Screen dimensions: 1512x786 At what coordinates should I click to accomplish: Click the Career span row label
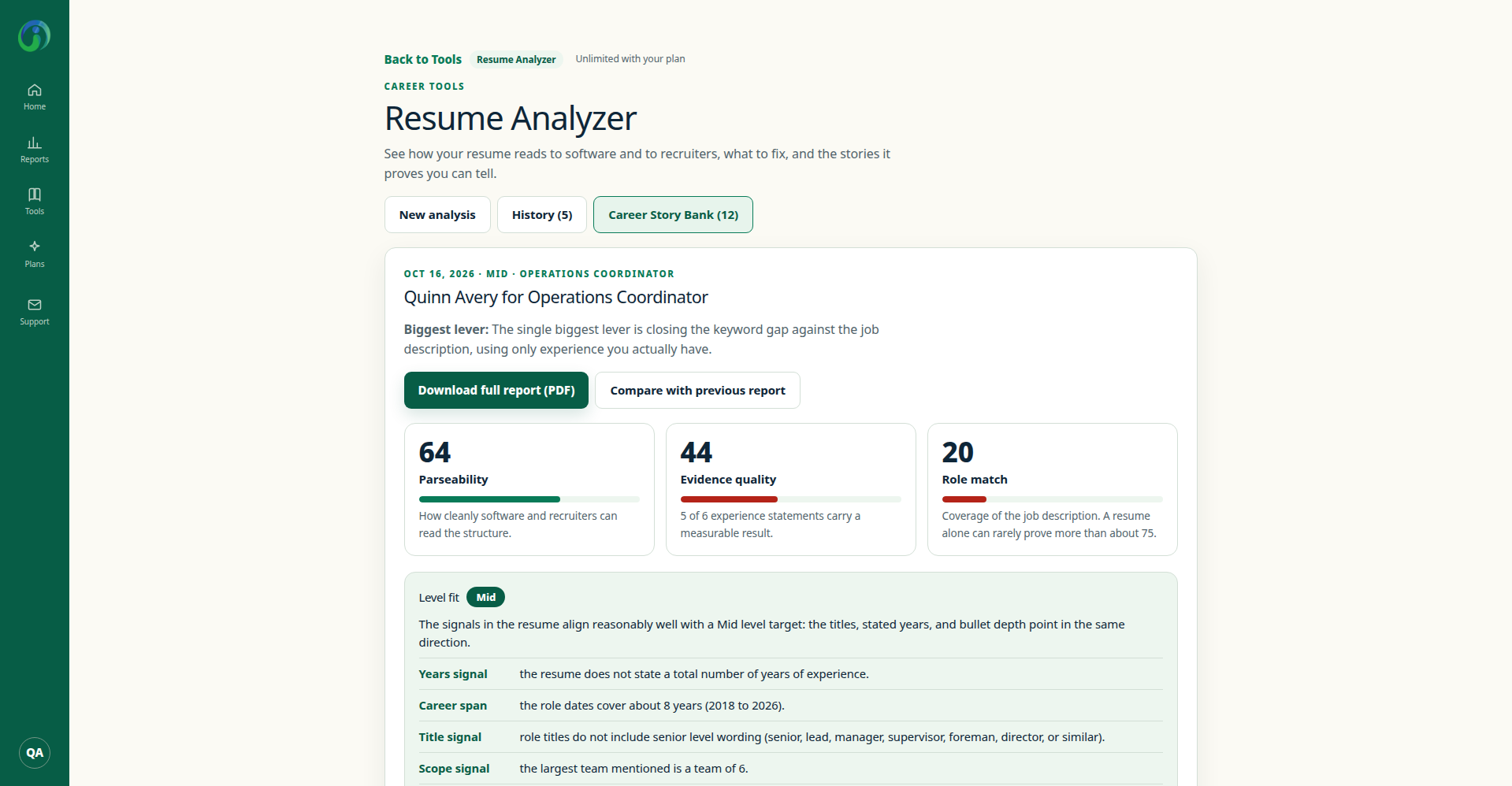coord(453,706)
